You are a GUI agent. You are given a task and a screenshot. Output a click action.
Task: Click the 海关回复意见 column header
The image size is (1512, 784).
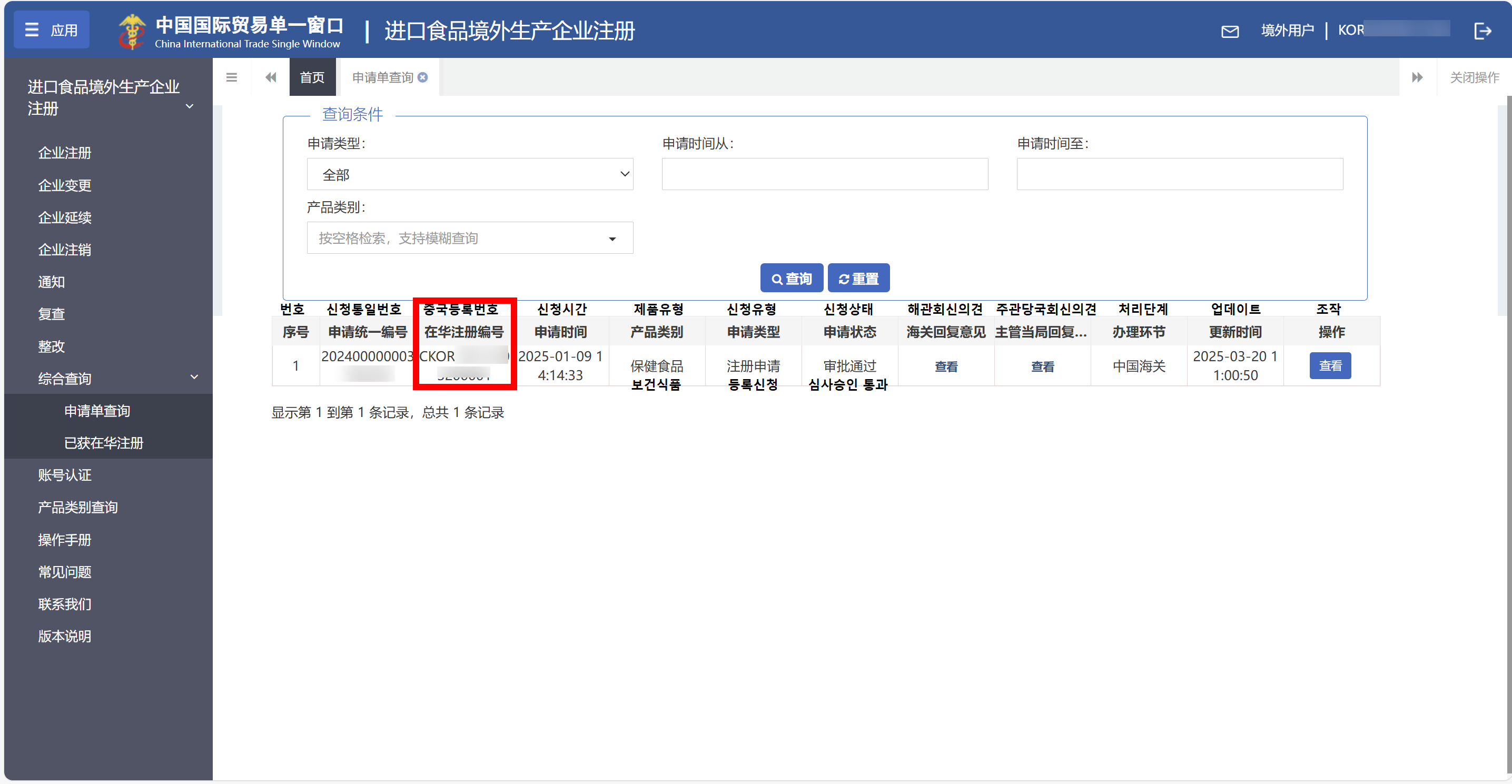click(x=945, y=332)
